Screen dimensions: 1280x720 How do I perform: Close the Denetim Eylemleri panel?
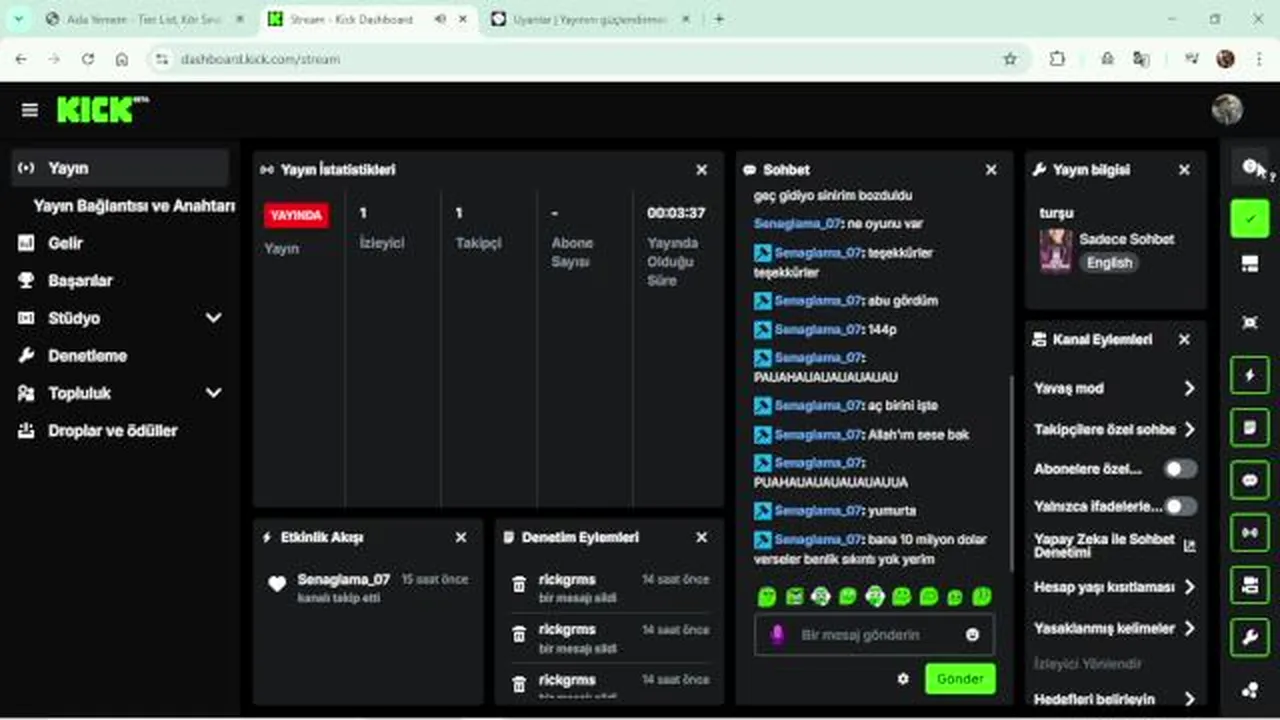(x=702, y=537)
